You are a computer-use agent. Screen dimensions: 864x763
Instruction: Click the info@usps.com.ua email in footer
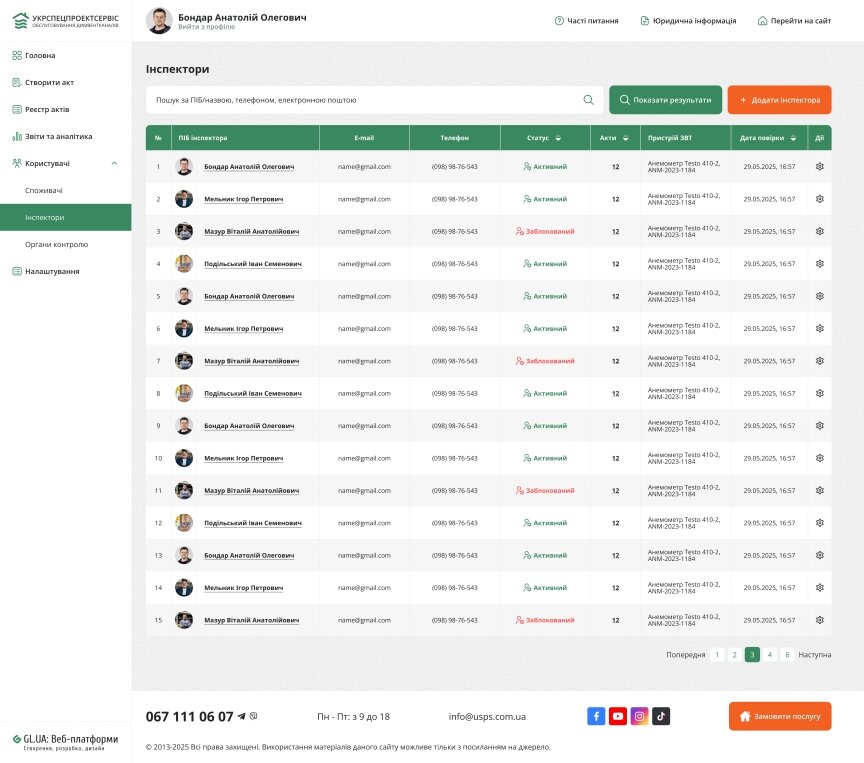[x=487, y=717]
